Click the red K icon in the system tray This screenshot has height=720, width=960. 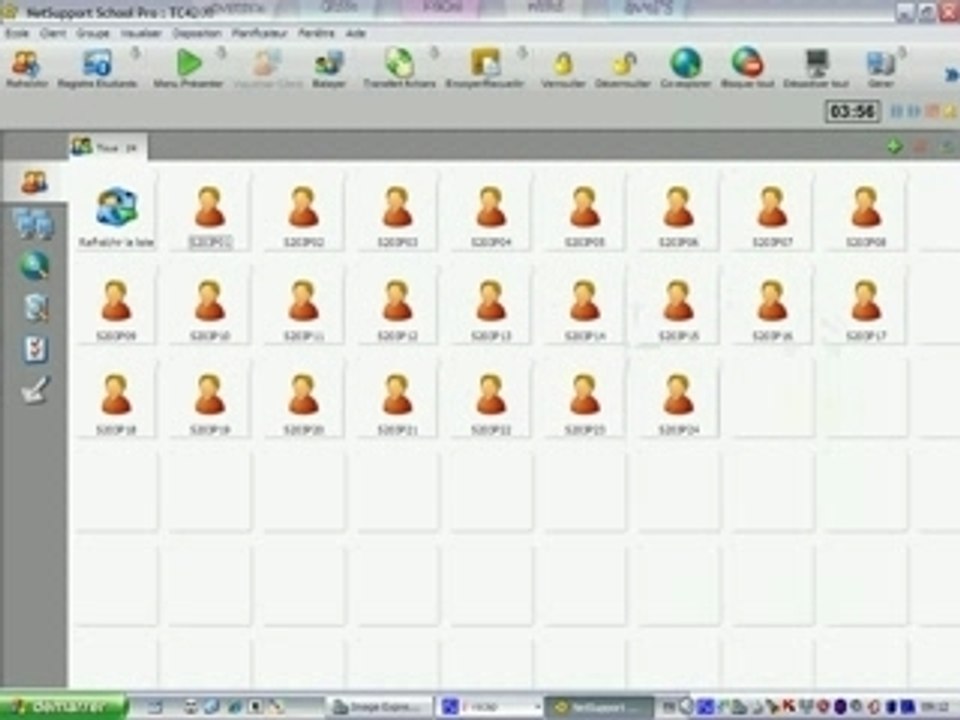click(x=789, y=707)
